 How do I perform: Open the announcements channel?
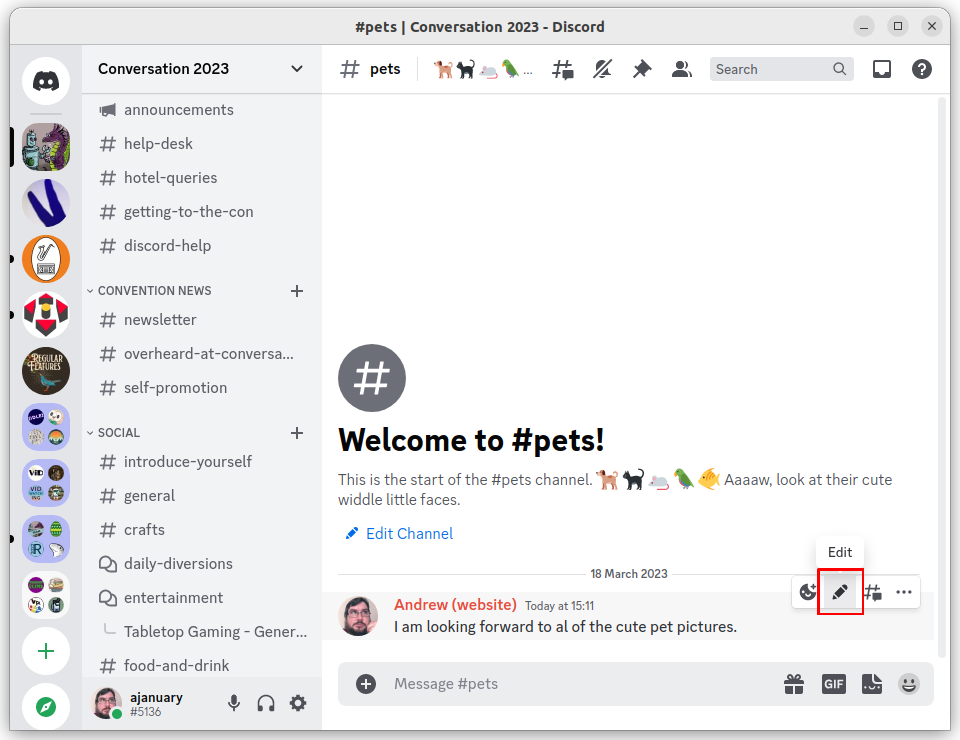[202, 110]
